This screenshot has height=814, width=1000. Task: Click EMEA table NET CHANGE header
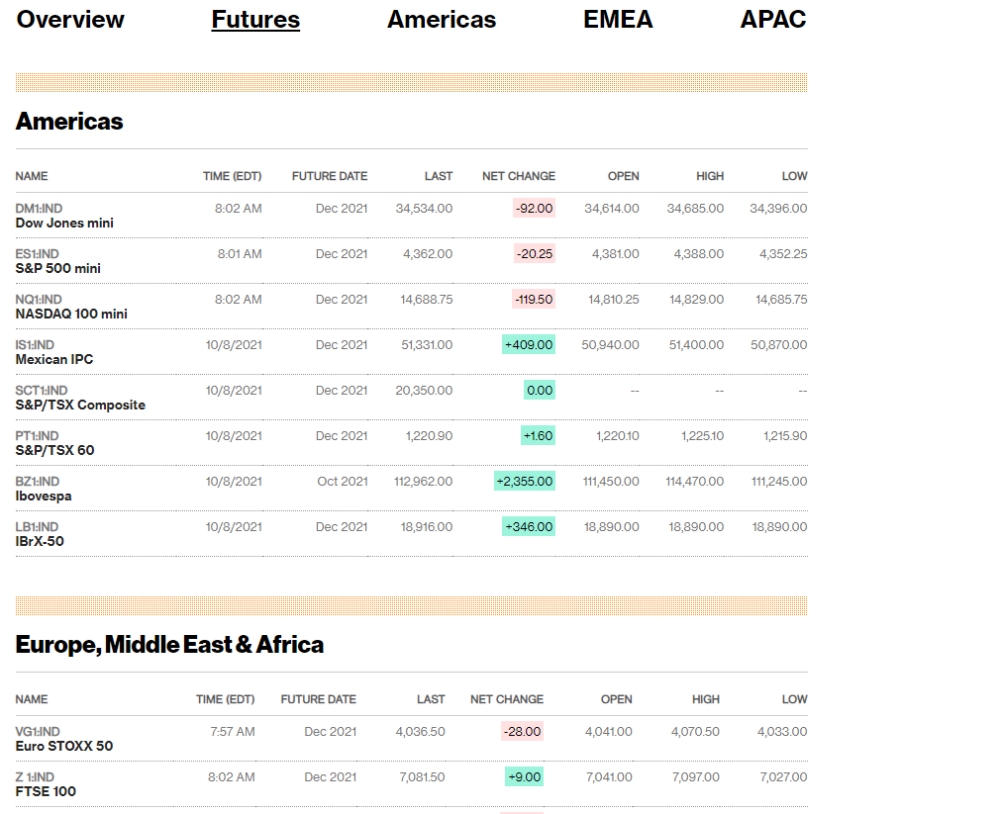[x=507, y=700]
